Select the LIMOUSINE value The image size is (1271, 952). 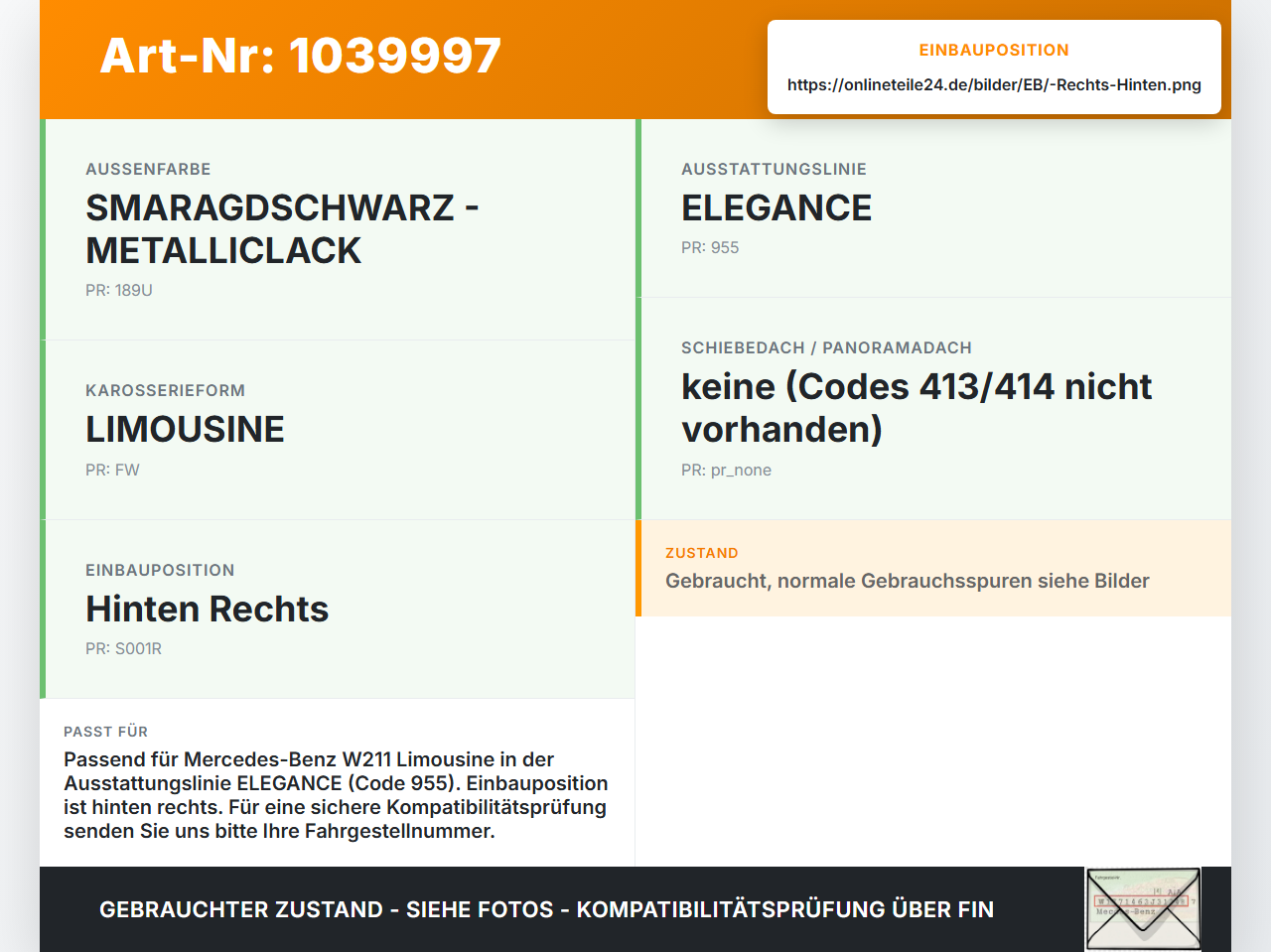tap(185, 429)
